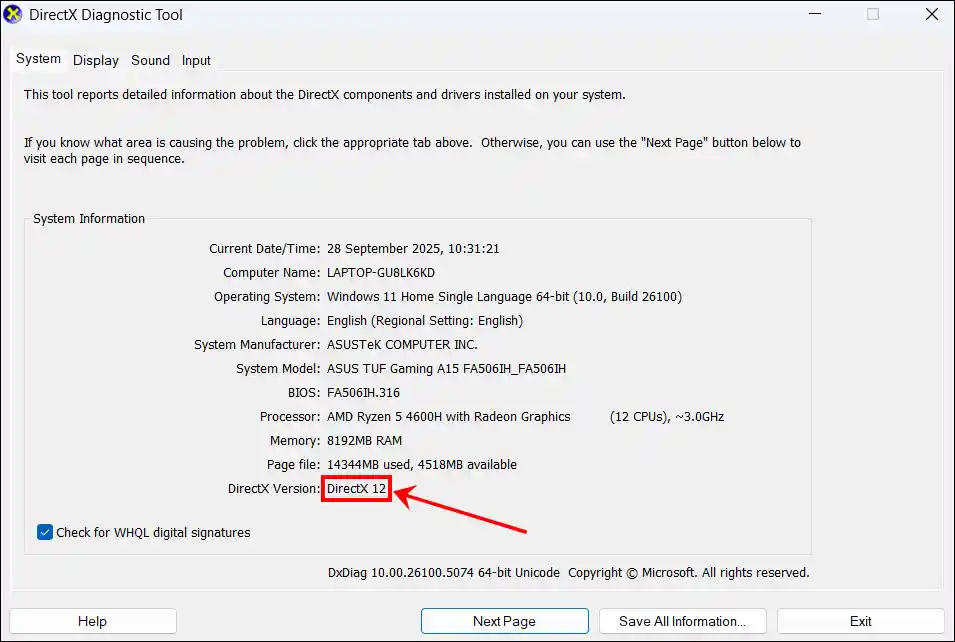Image resolution: width=955 pixels, height=642 pixels.
Task: Click the DirectX Diagnostic Tool title icon
Action: pyautogui.click(x=12, y=15)
